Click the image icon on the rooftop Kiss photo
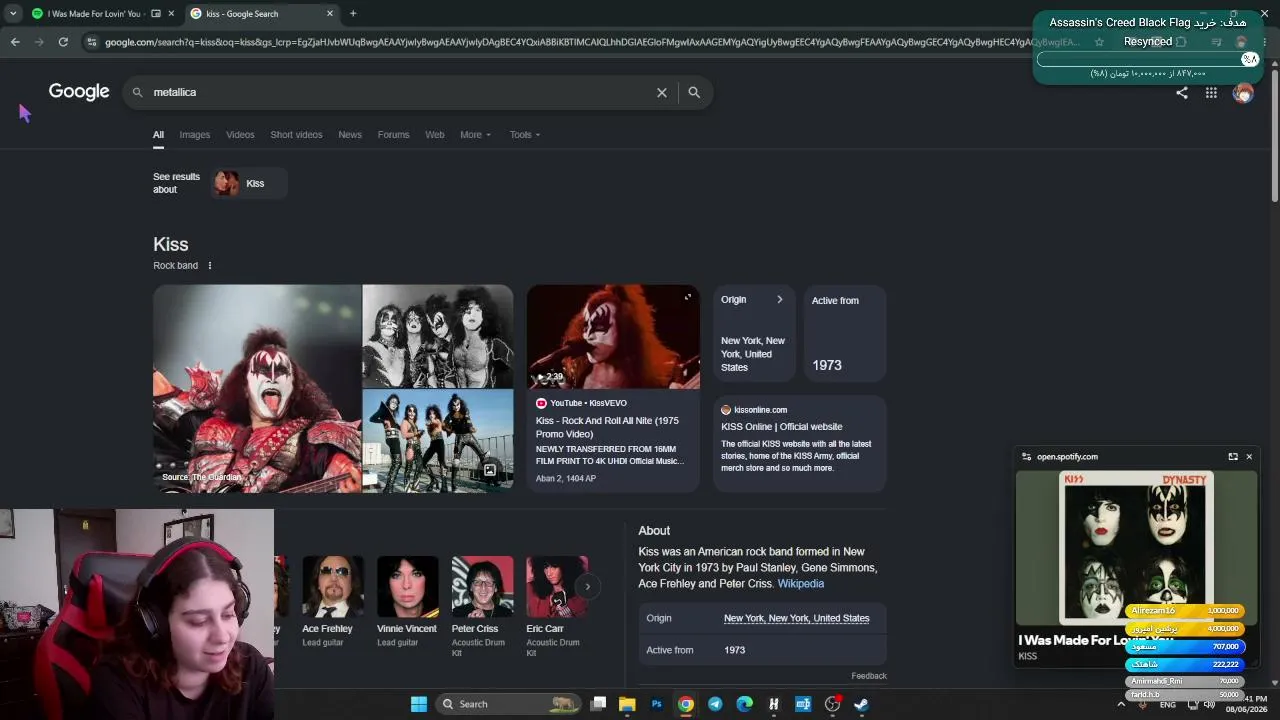 490,470
